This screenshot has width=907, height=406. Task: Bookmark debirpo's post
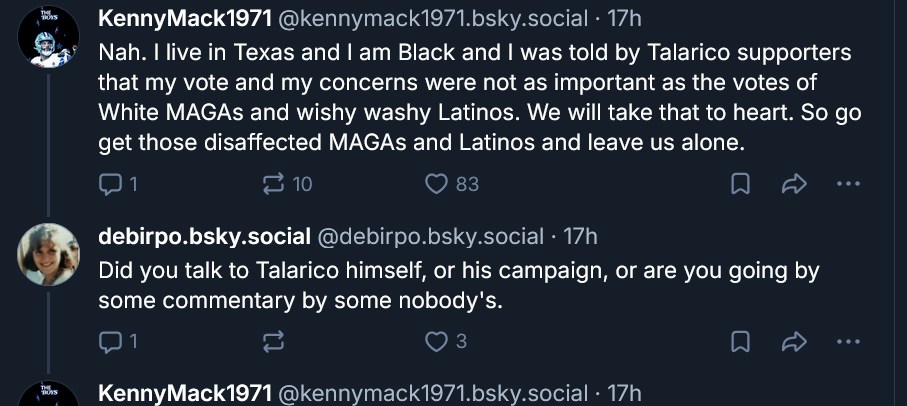pyautogui.click(x=740, y=342)
